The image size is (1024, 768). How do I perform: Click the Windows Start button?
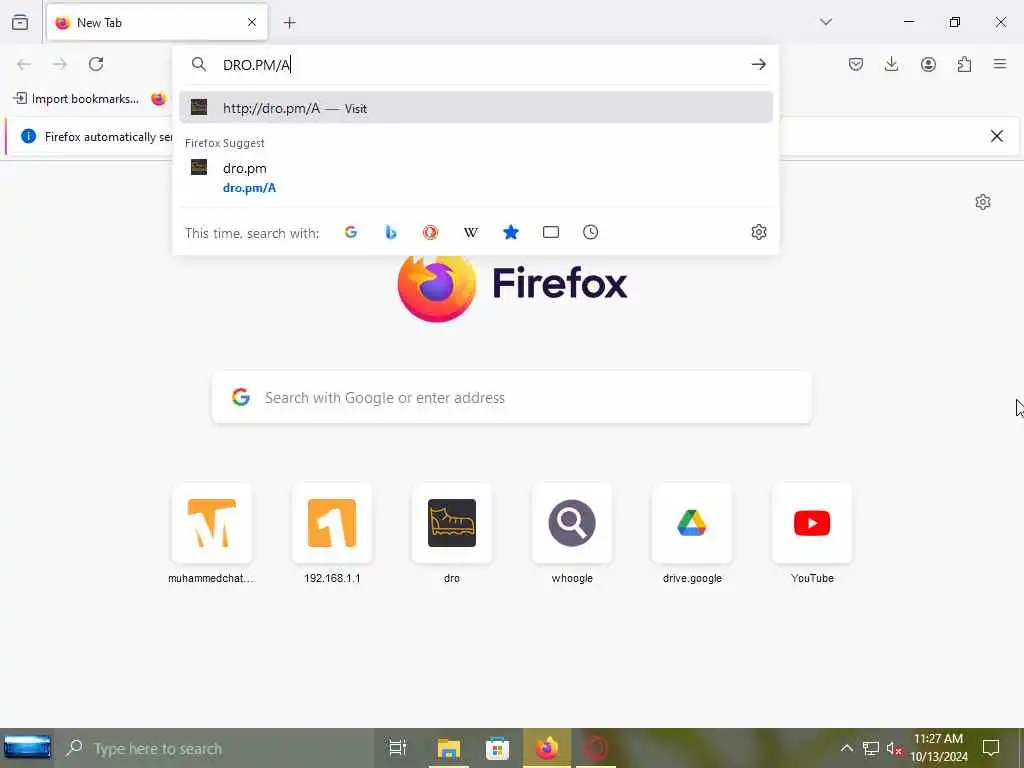click(x=27, y=748)
